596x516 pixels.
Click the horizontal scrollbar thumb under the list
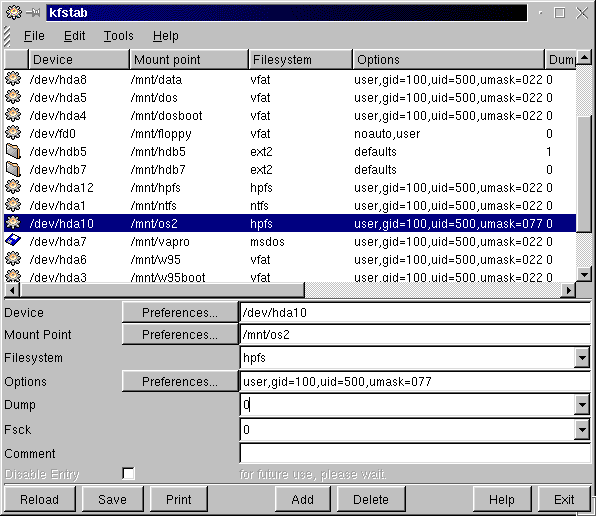(163, 290)
